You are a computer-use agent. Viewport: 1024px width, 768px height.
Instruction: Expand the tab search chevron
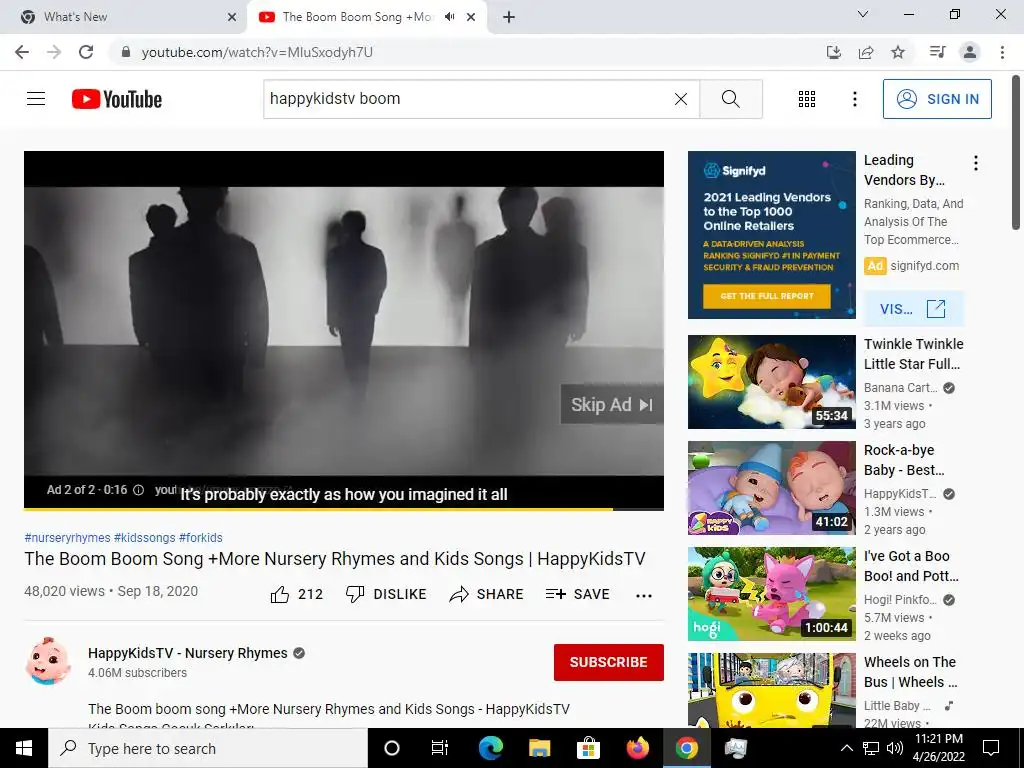click(x=863, y=14)
